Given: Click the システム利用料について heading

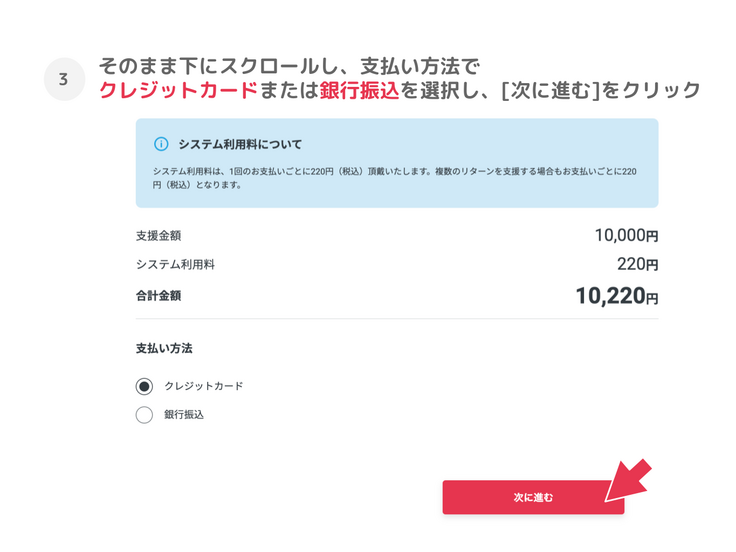Looking at the screenshot, I should click(x=239, y=144).
